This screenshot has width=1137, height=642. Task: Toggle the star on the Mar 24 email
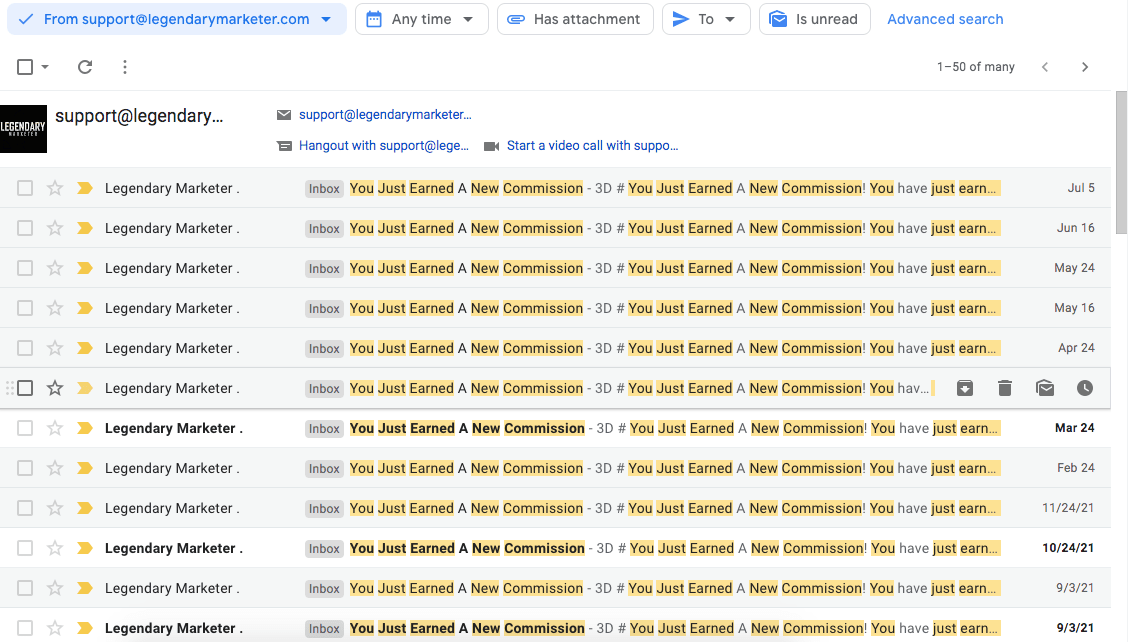[54, 428]
